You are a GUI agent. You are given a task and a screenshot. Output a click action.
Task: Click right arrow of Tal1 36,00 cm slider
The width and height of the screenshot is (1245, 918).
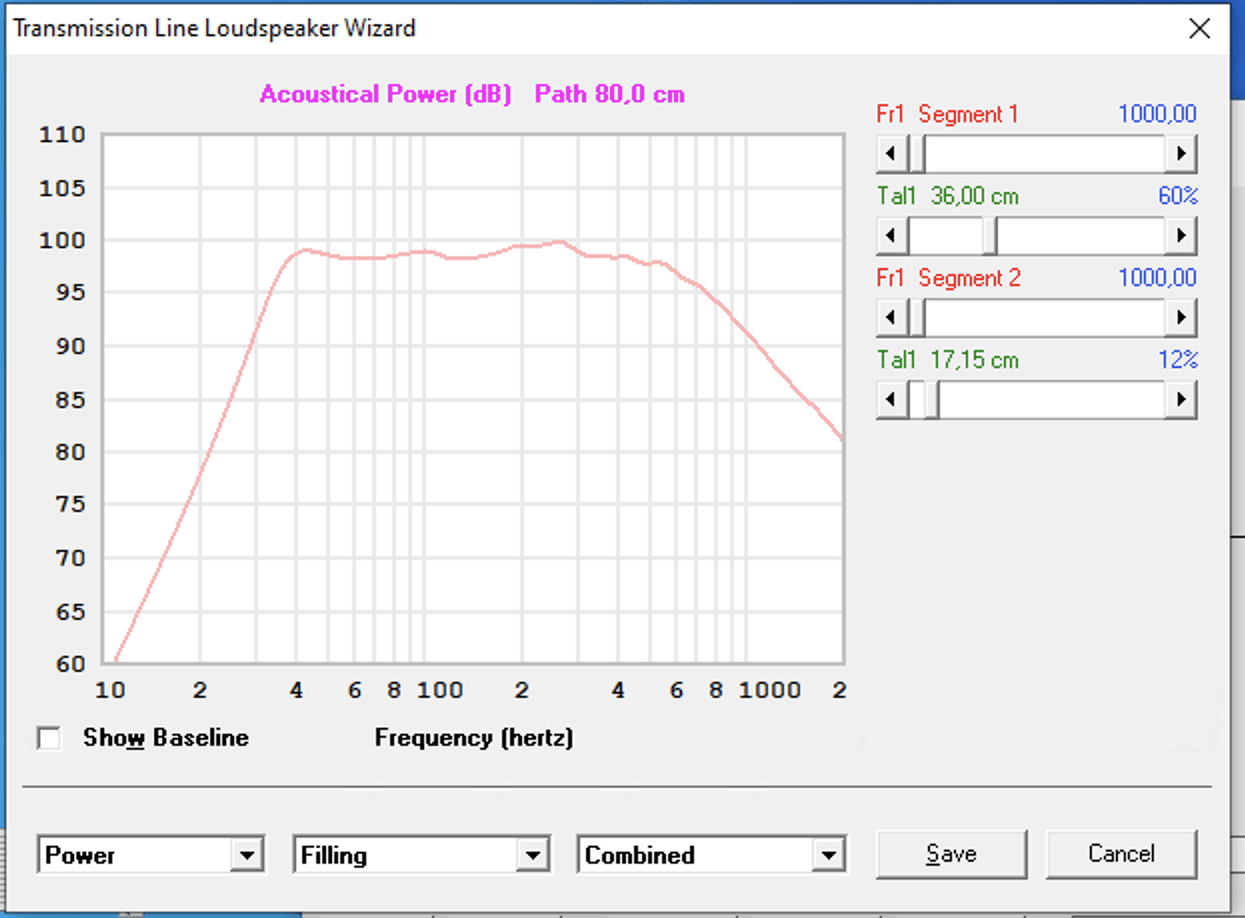[1181, 237]
